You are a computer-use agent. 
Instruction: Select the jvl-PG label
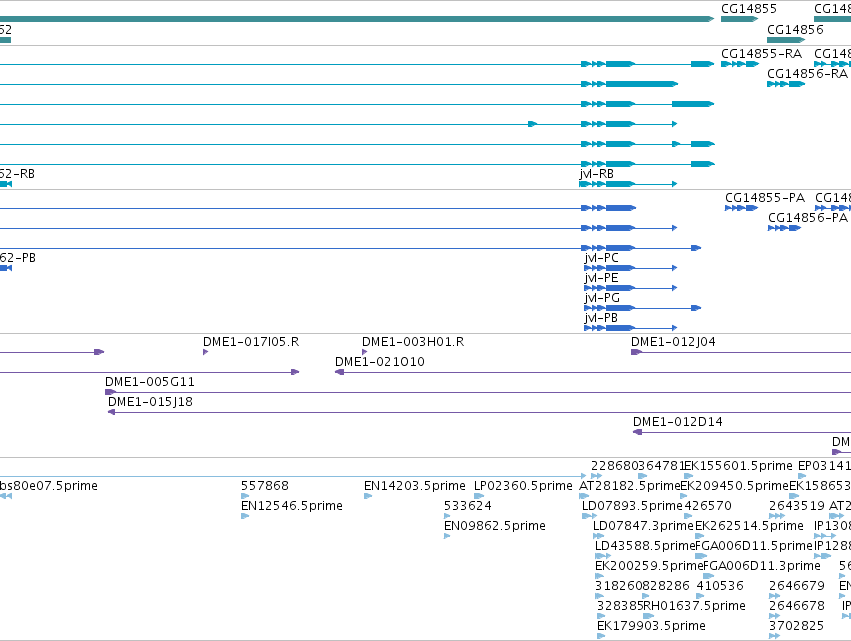pyautogui.click(x=602, y=298)
